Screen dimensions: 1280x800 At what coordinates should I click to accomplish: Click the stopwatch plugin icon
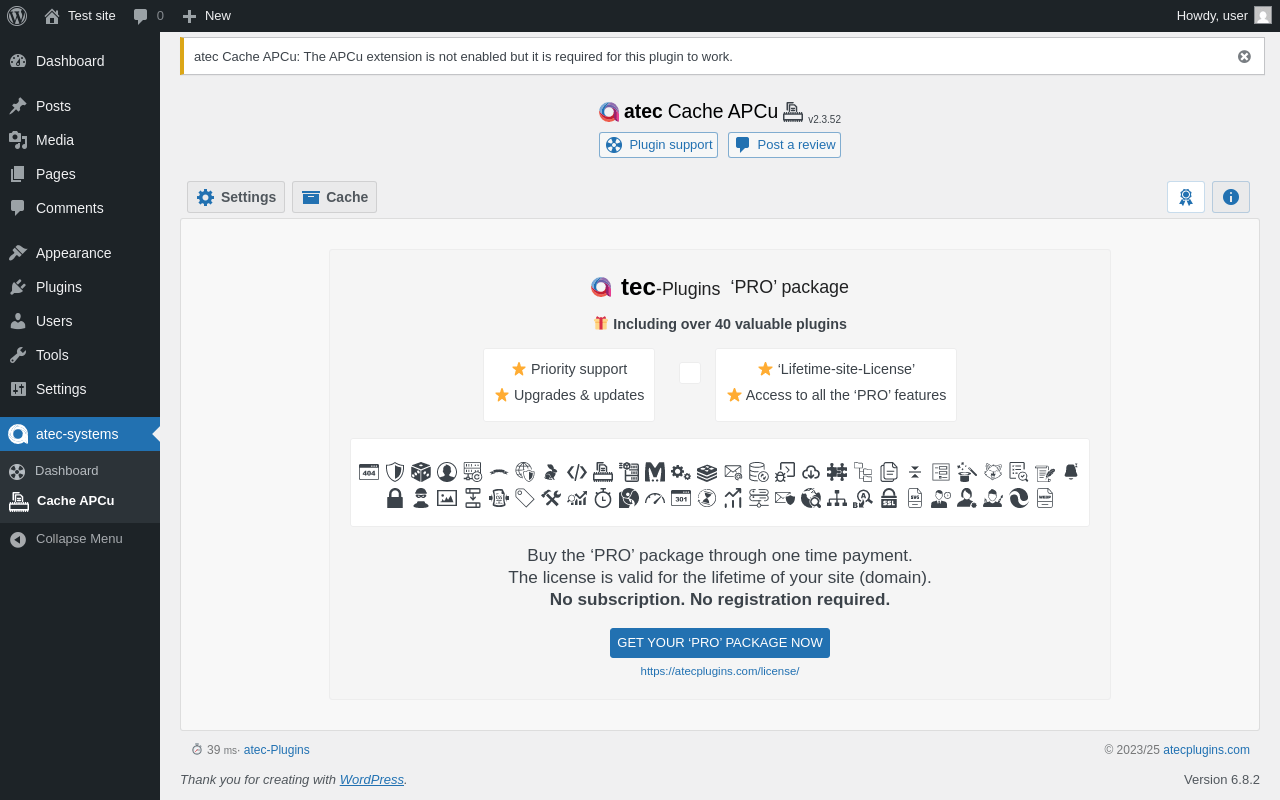[x=603, y=498]
